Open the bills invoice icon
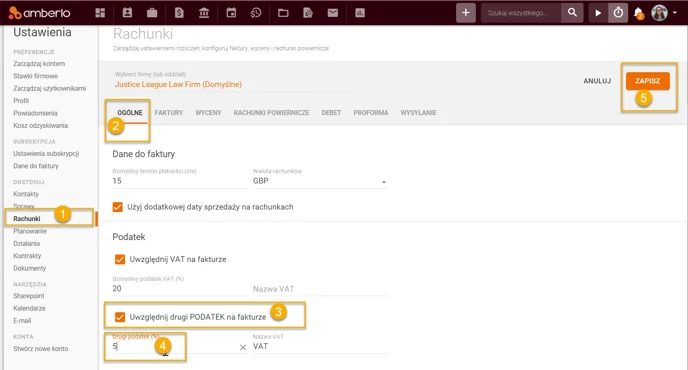 (179, 13)
